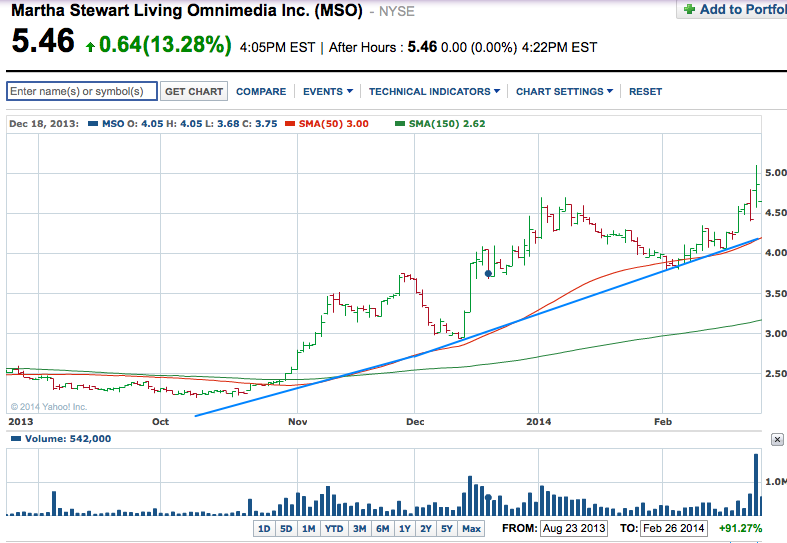Open the COMPARE option
This screenshot has width=787, height=543.
pyautogui.click(x=261, y=92)
